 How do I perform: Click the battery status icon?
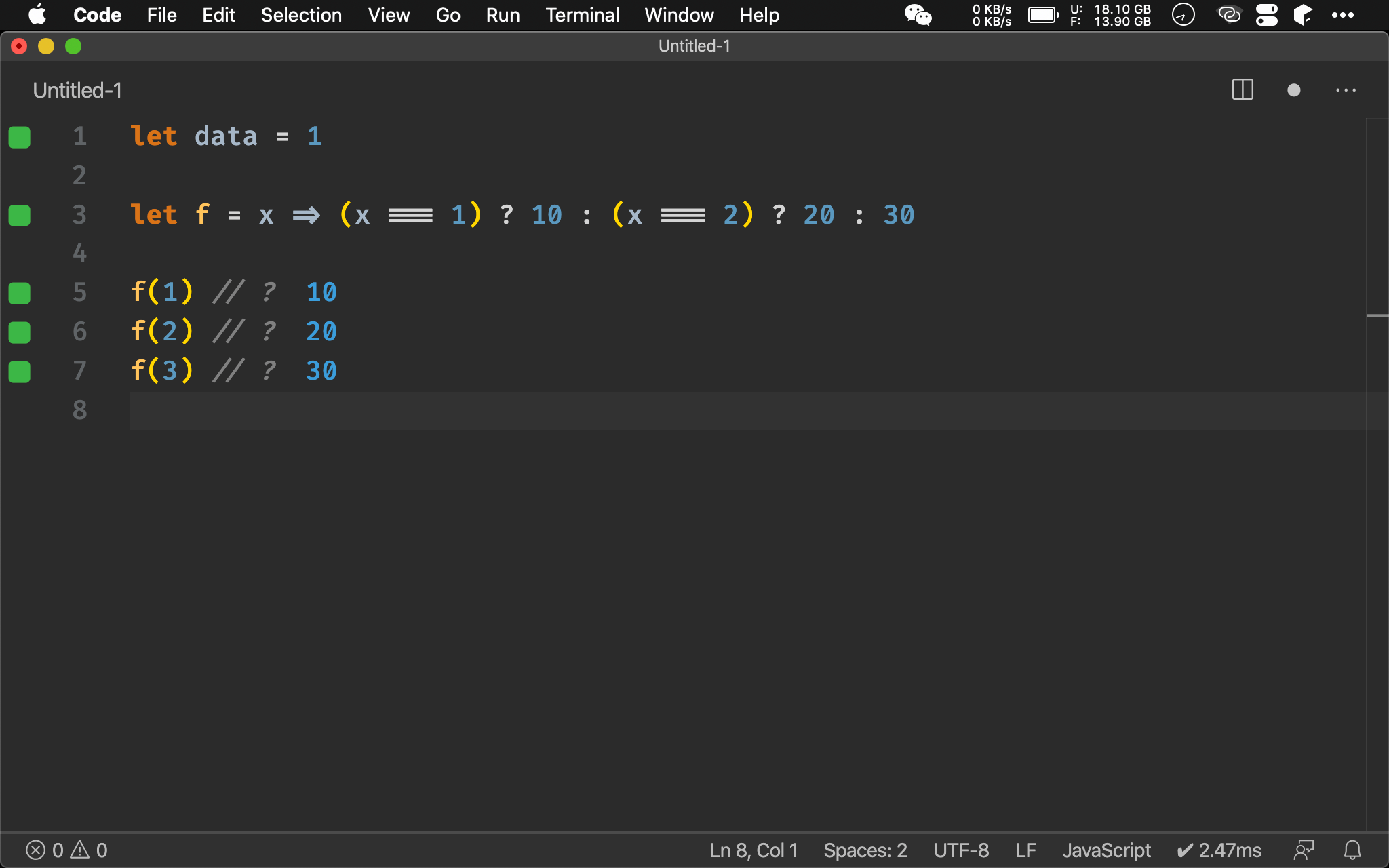click(x=1043, y=15)
